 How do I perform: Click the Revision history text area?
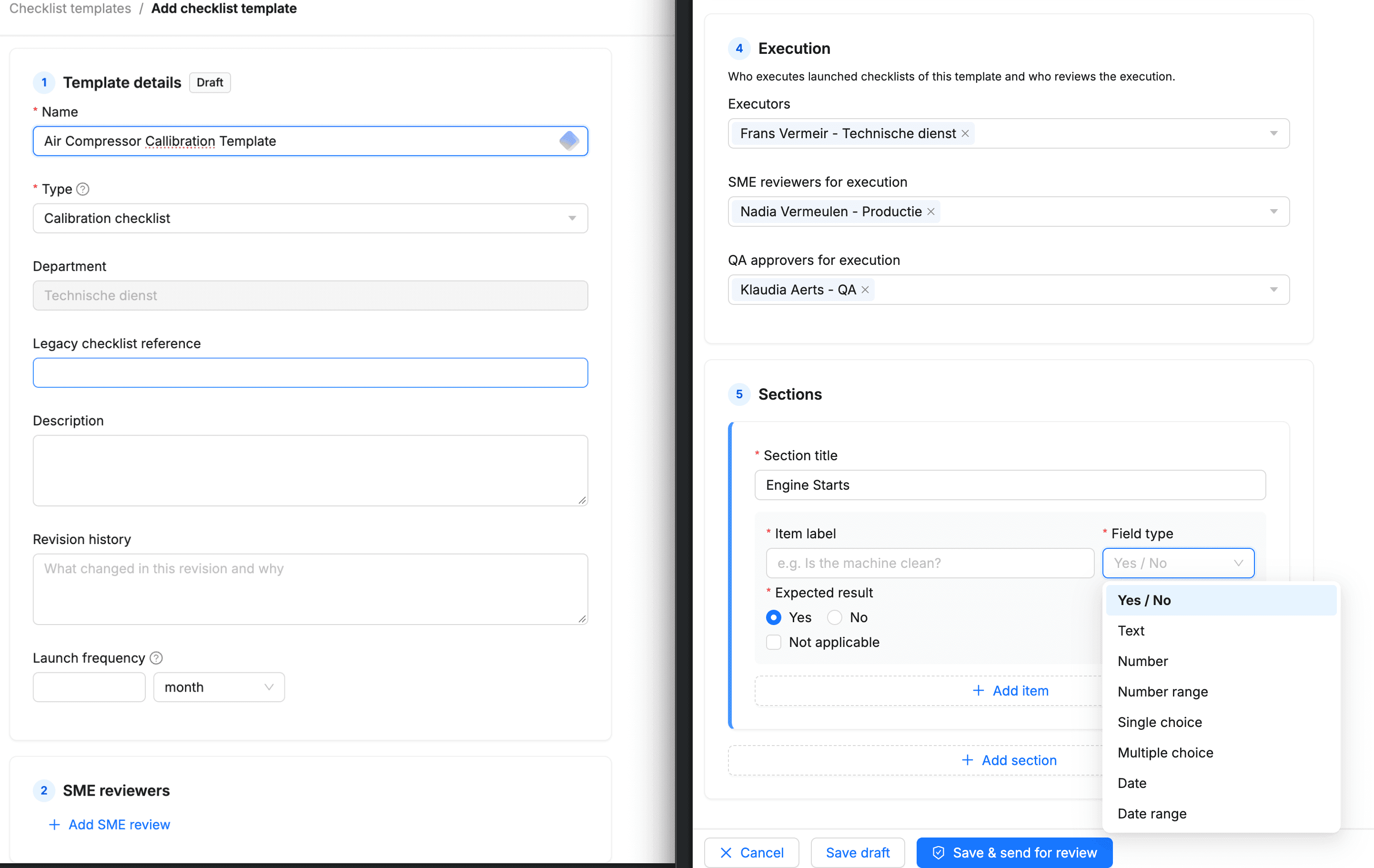click(311, 589)
